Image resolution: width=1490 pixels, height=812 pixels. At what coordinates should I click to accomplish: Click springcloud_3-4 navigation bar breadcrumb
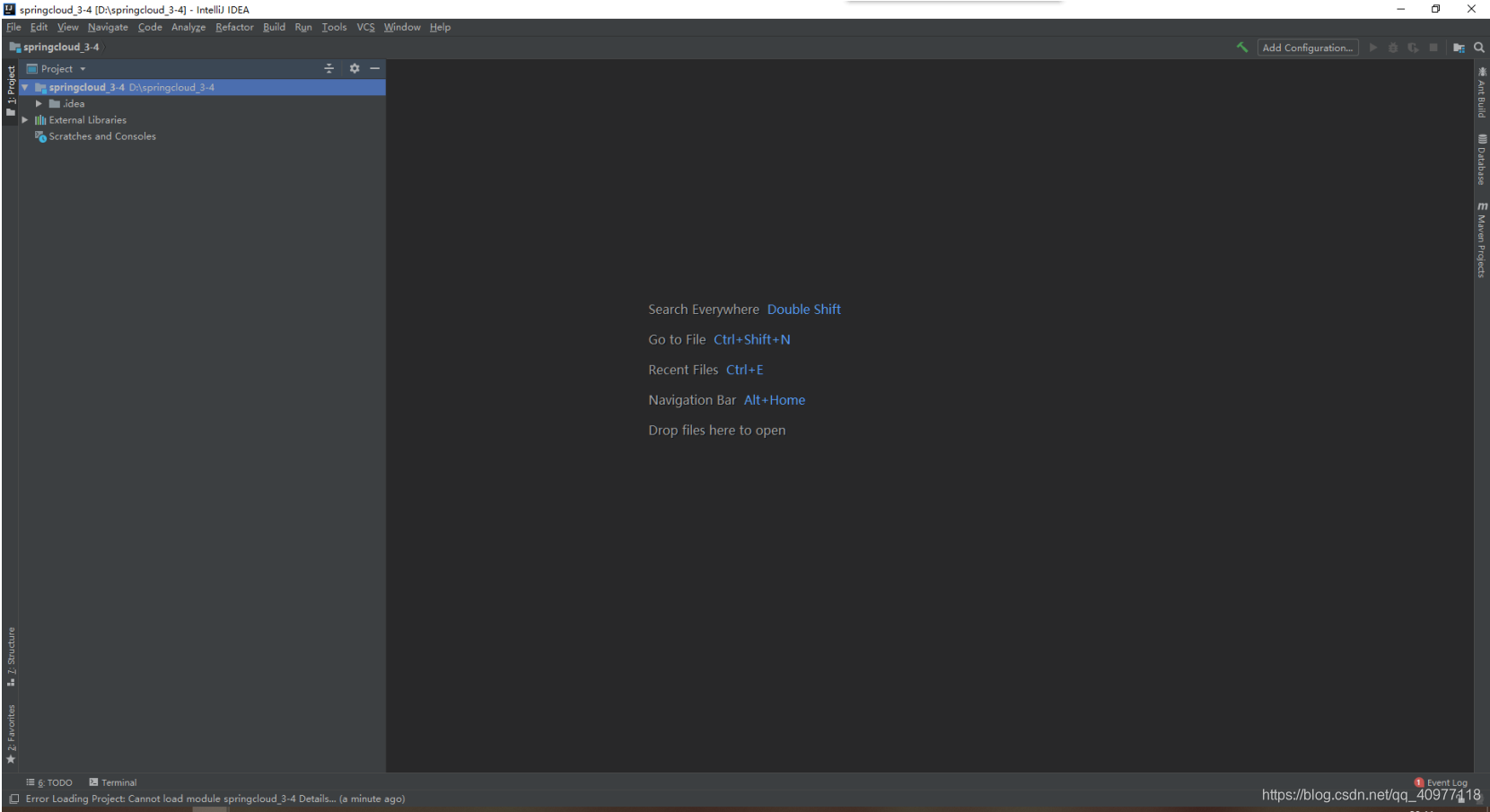(x=54, y=47)
